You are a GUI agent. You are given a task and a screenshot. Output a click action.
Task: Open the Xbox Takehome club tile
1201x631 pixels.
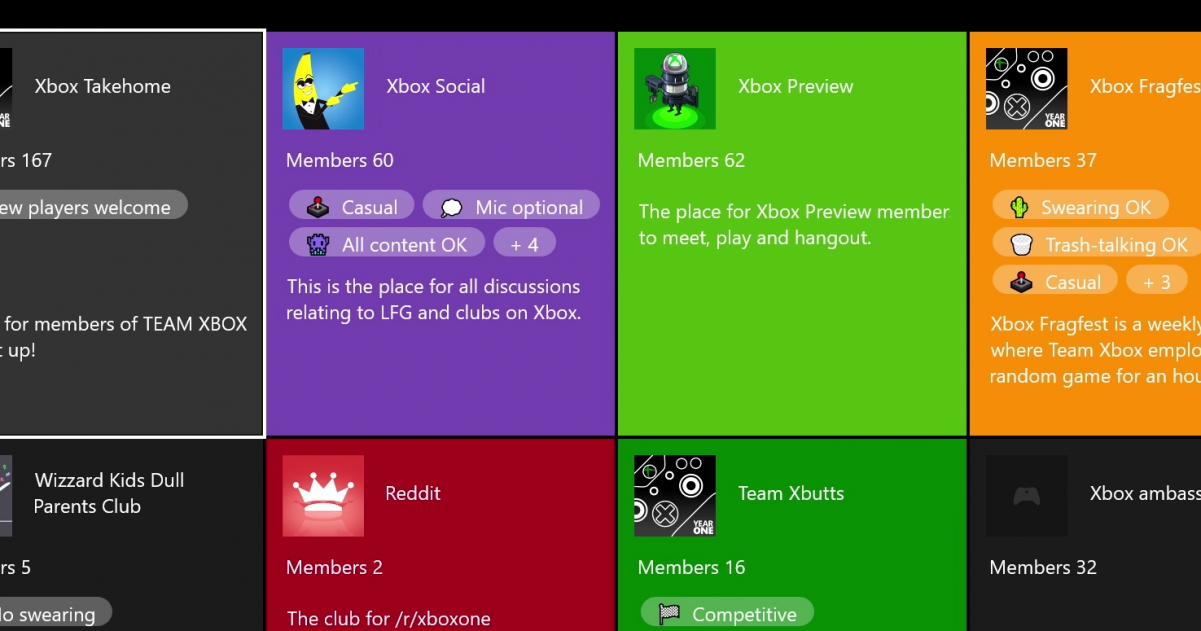click(x=131, y=234)
